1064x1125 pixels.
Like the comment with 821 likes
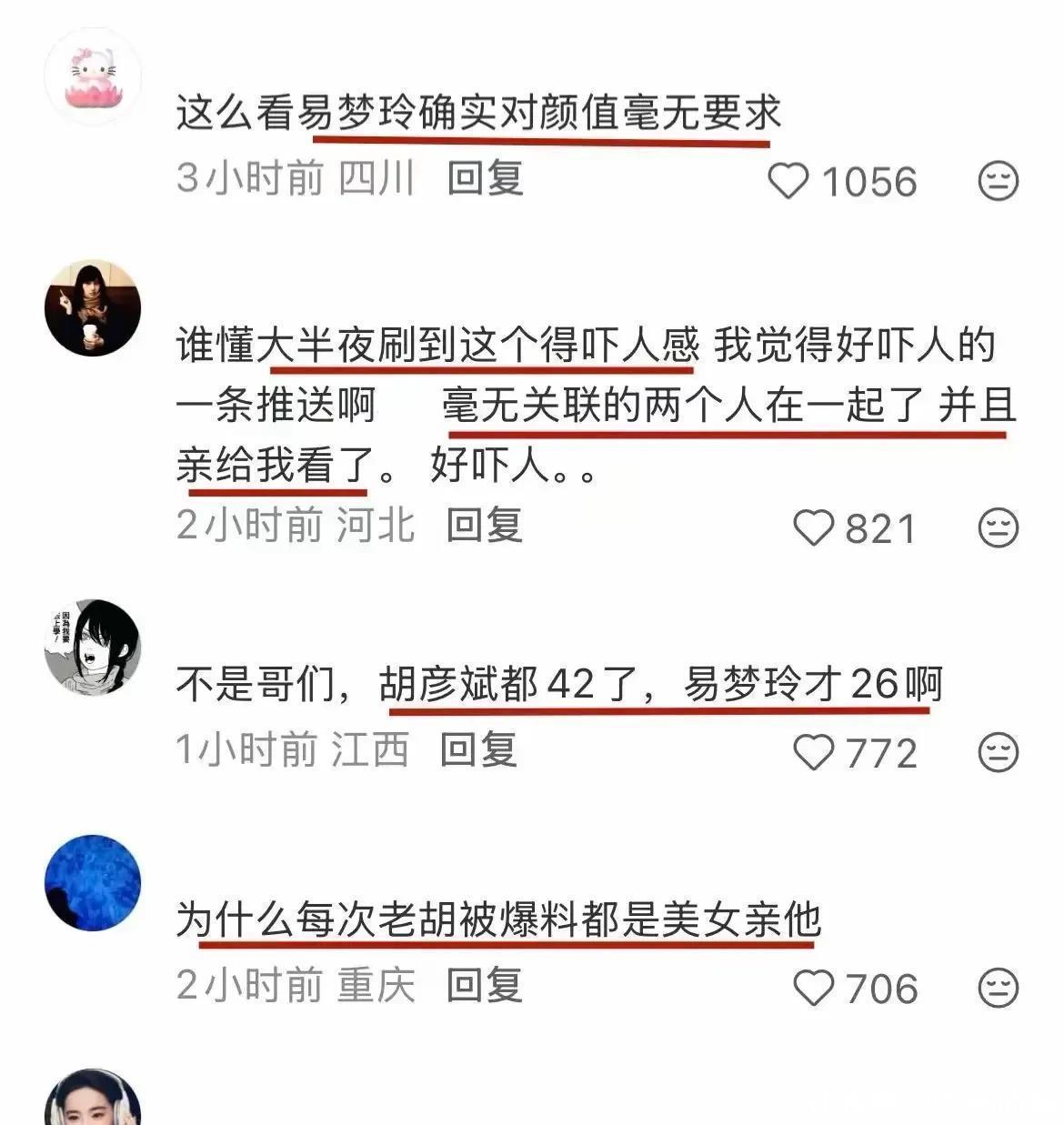[x=814, y=528]
